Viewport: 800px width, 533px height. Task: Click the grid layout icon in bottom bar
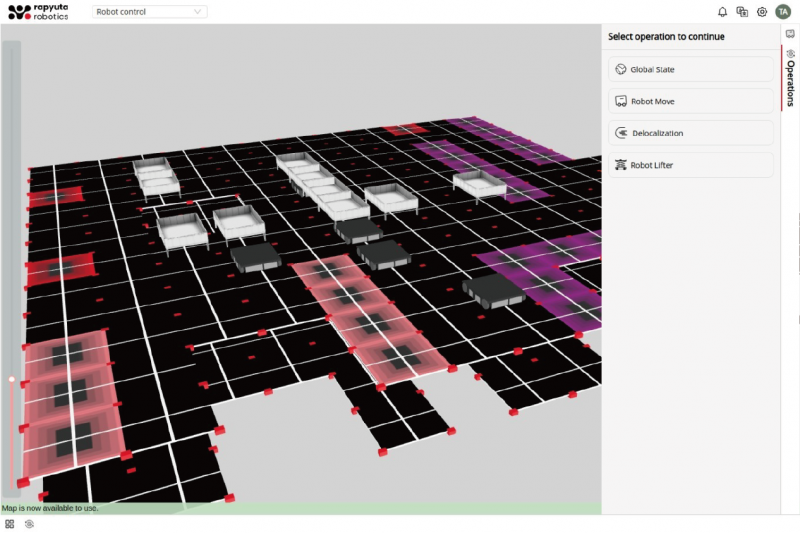(10, 523)
